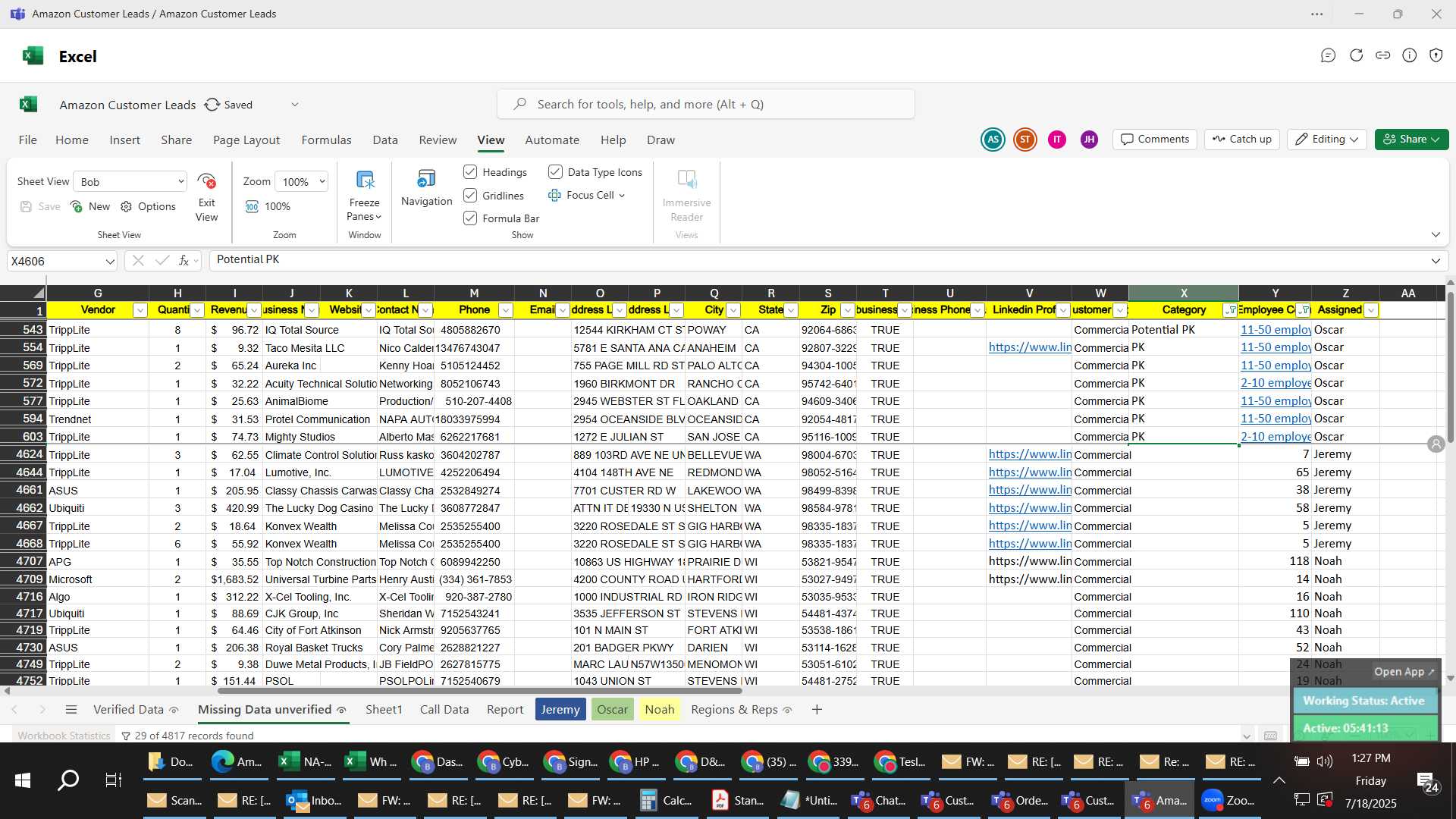
Task: Open the info icon in header
Action: [1410, 55]
